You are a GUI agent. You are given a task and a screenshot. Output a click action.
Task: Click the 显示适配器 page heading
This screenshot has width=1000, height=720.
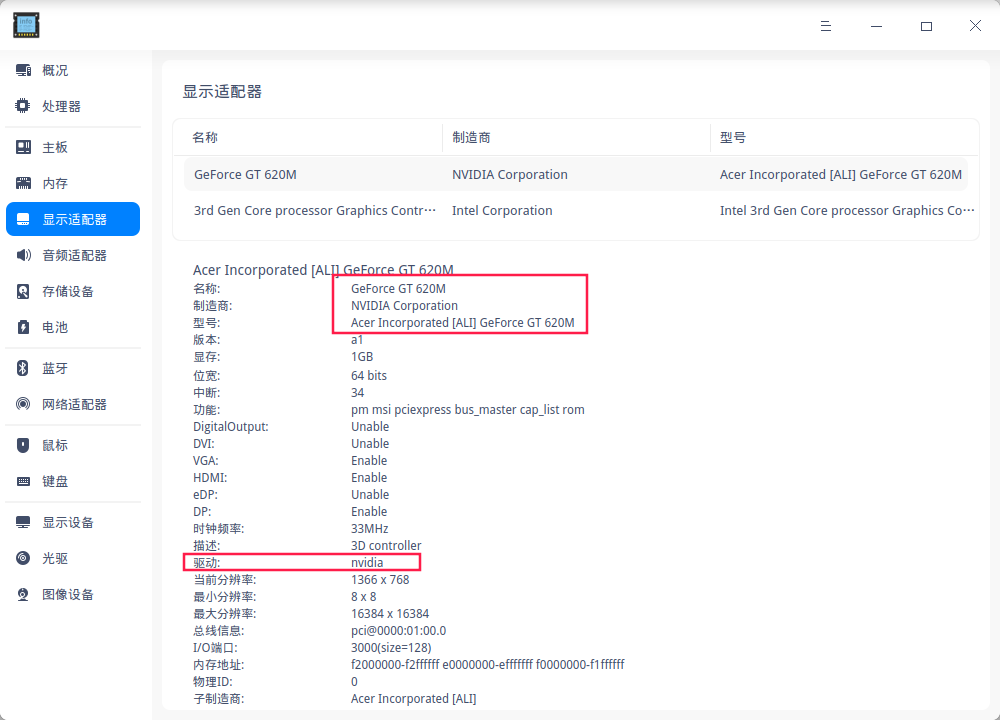[x=222, y=92]
